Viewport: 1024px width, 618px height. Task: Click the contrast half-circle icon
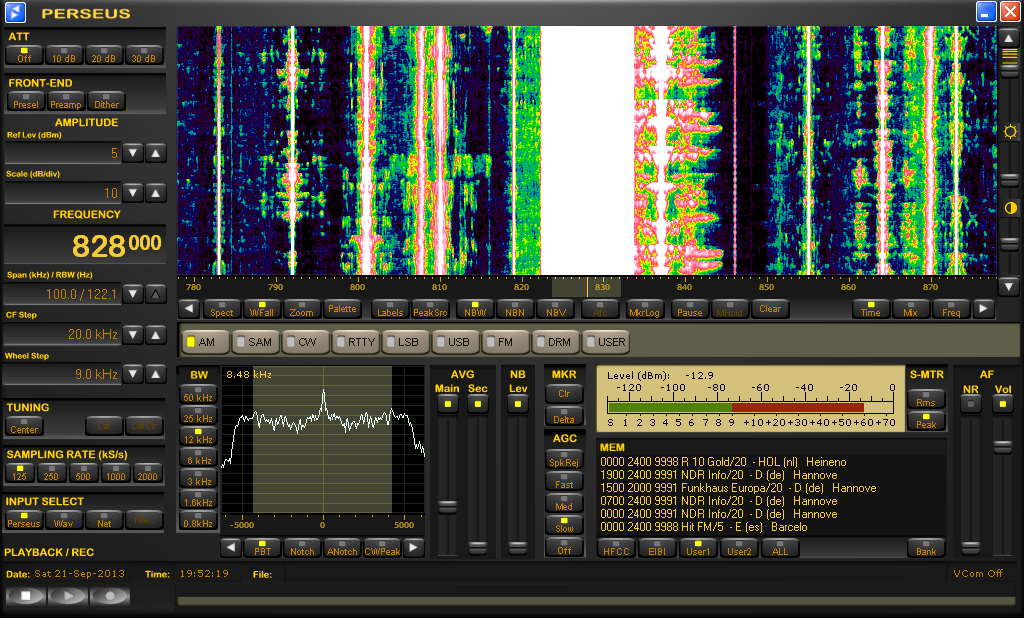click(1010, 208)
